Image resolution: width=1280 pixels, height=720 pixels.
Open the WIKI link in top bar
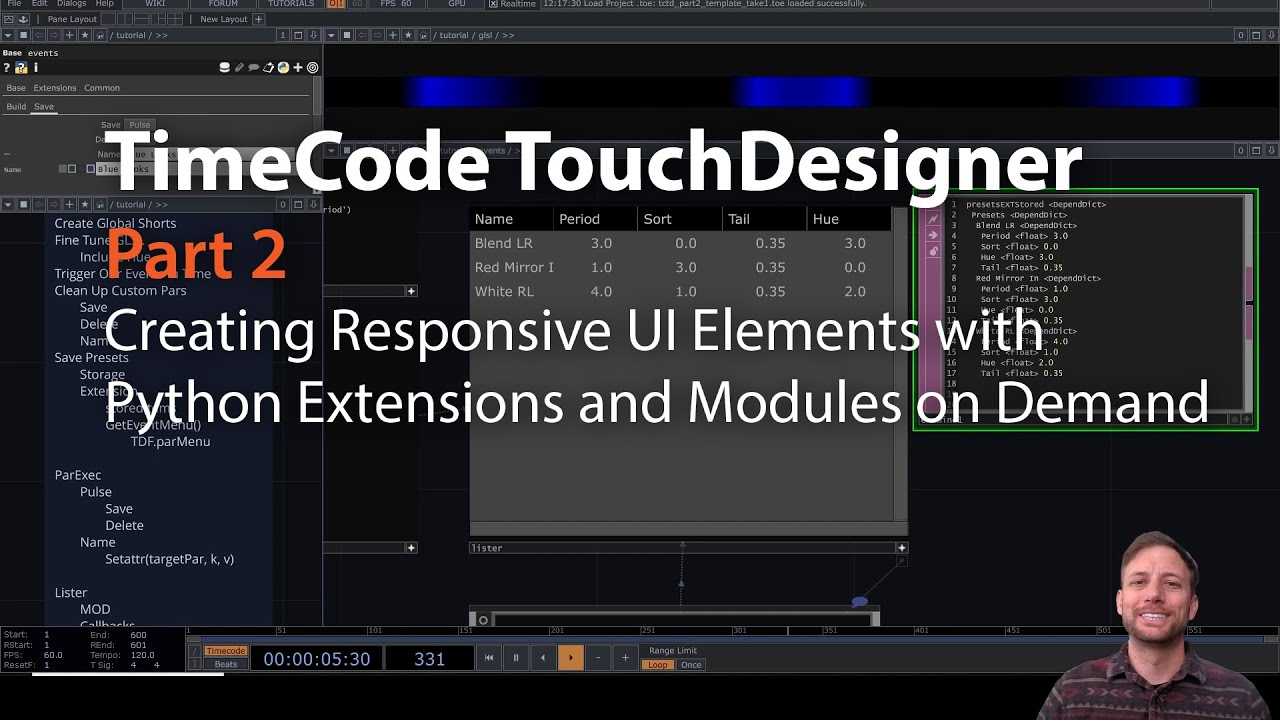pyautogui.click(x=155, y=4)
